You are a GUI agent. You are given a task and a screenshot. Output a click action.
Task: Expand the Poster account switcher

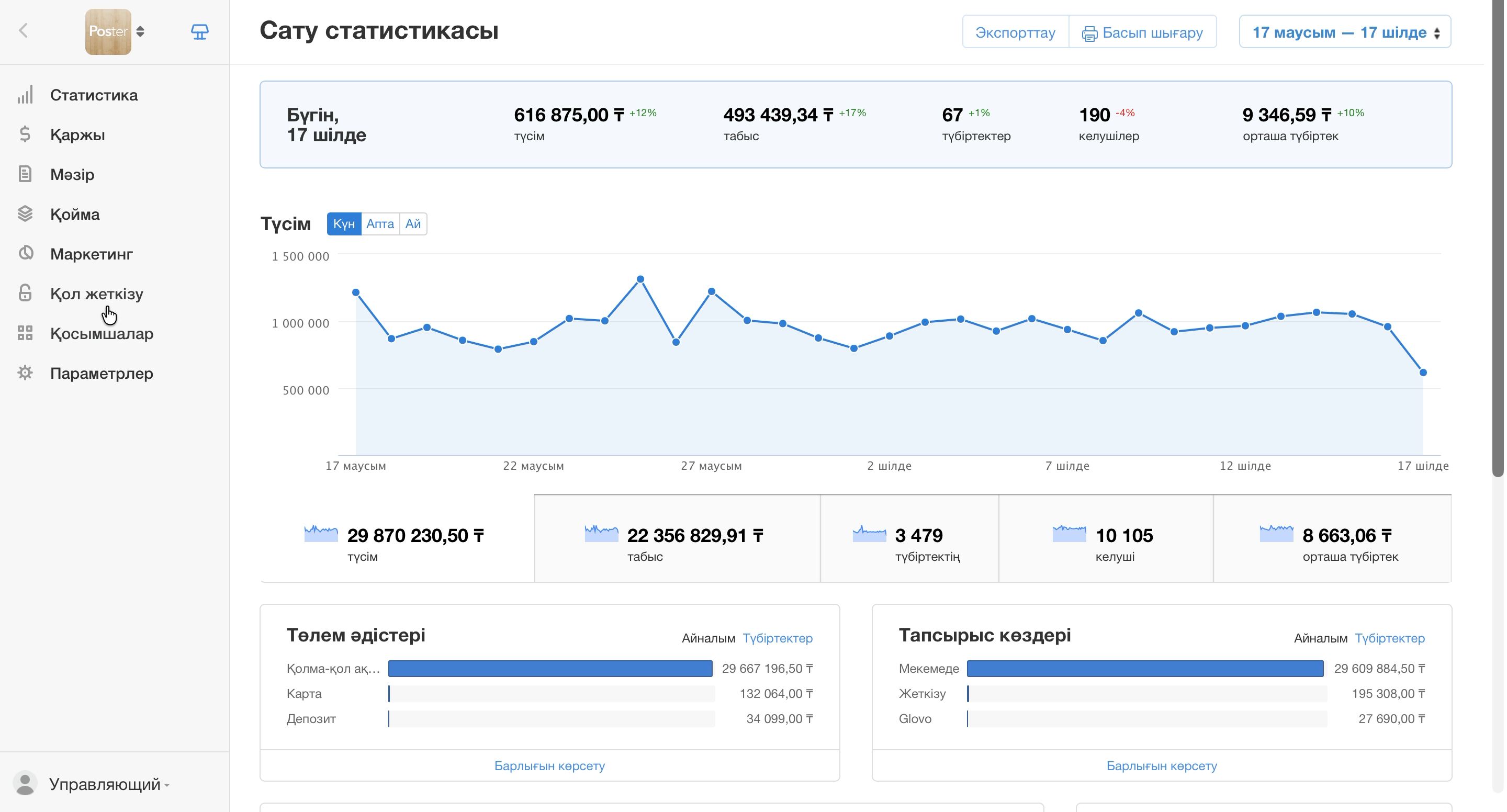140,31
